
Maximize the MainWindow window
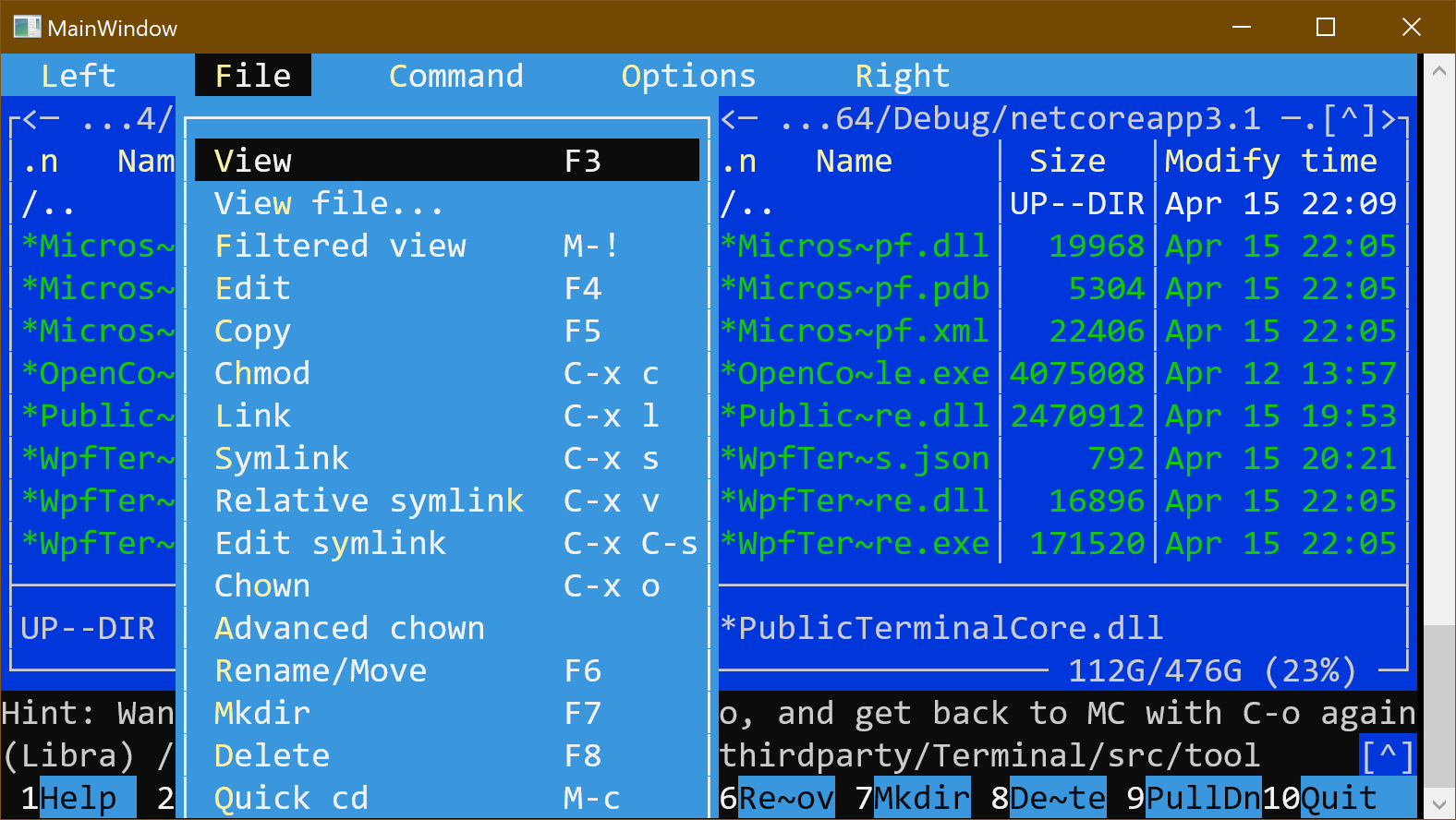click(x=1326, y=27)
